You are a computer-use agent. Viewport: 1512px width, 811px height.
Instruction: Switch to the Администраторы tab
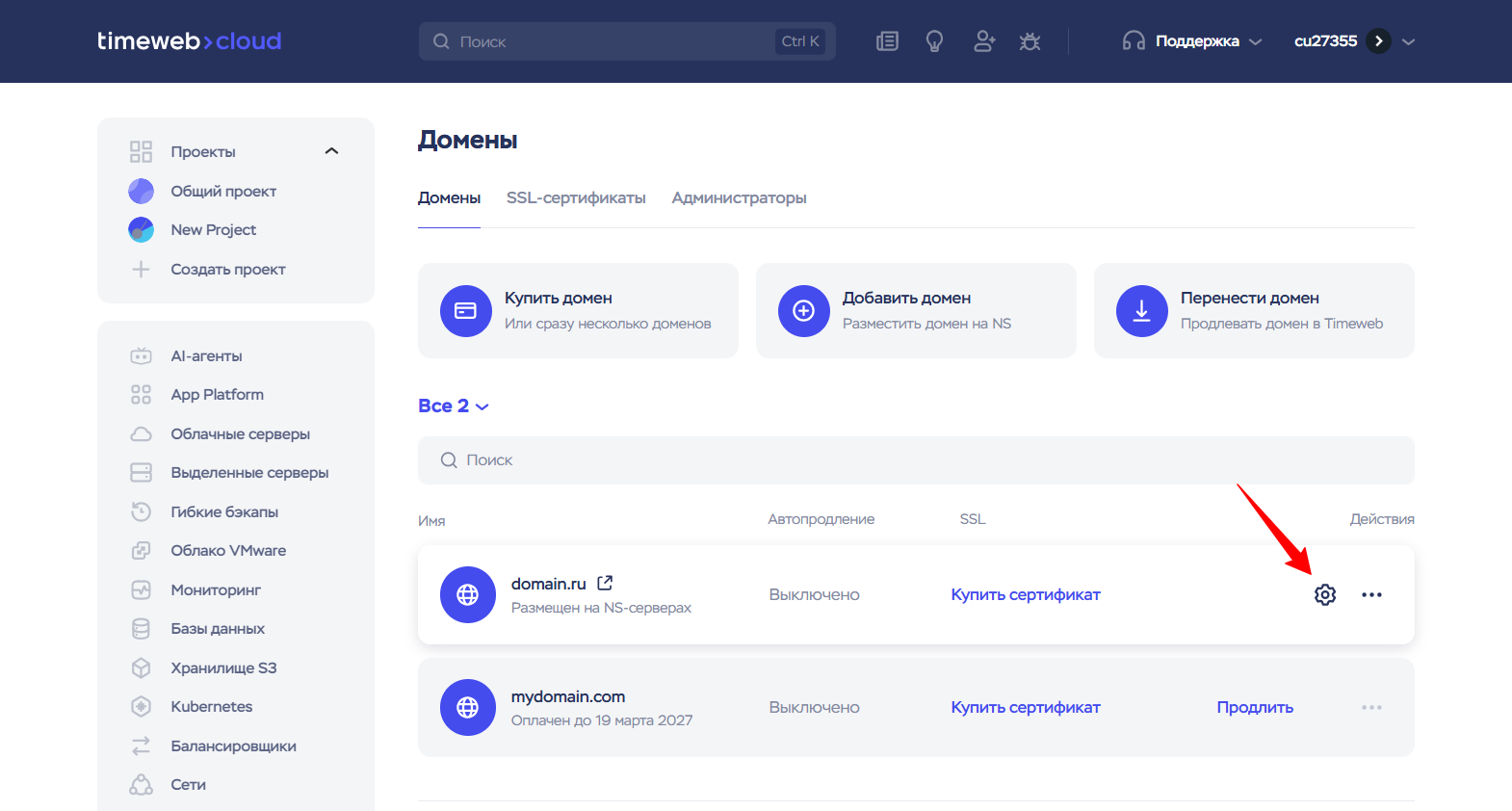pos(739,197)
